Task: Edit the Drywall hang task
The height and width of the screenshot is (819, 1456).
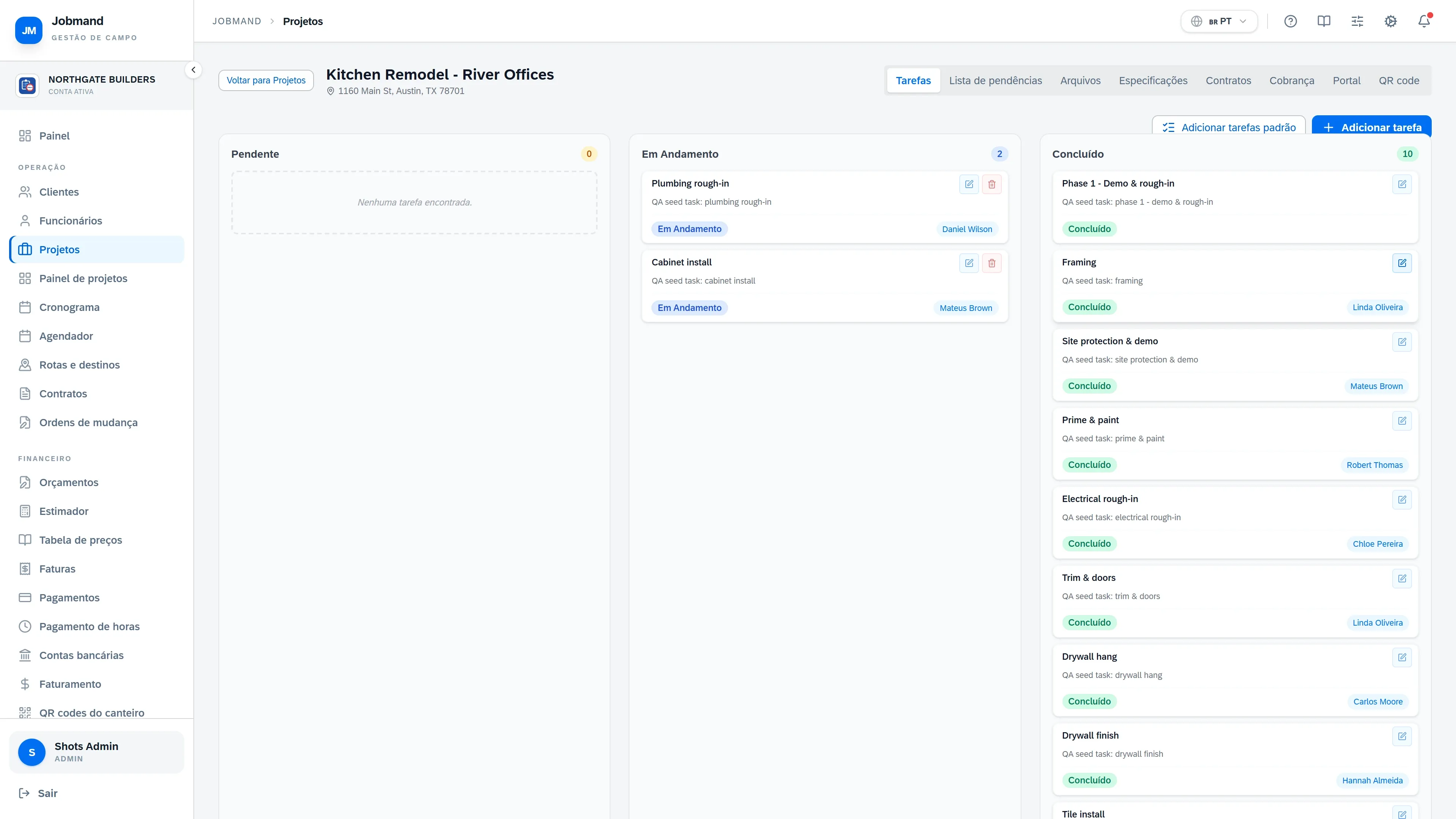Action: coord(1402,657)
